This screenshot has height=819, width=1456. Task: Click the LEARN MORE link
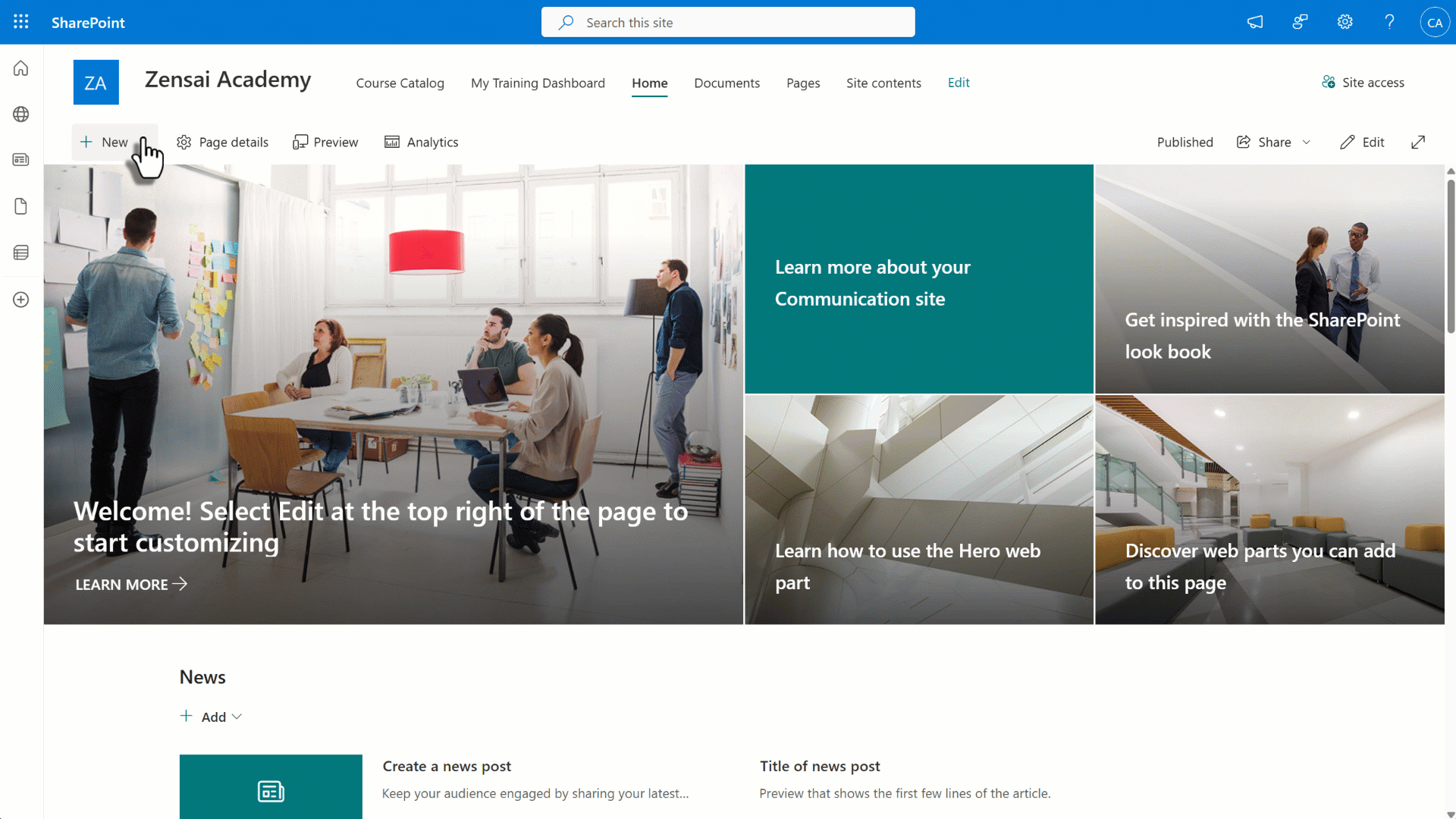131,584
